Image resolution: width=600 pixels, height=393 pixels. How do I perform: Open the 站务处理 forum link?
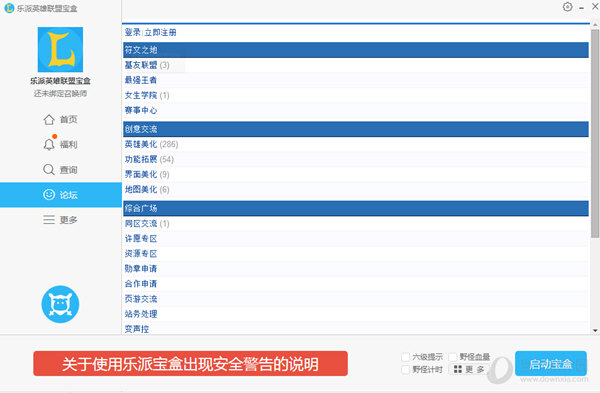pos(141,314)
